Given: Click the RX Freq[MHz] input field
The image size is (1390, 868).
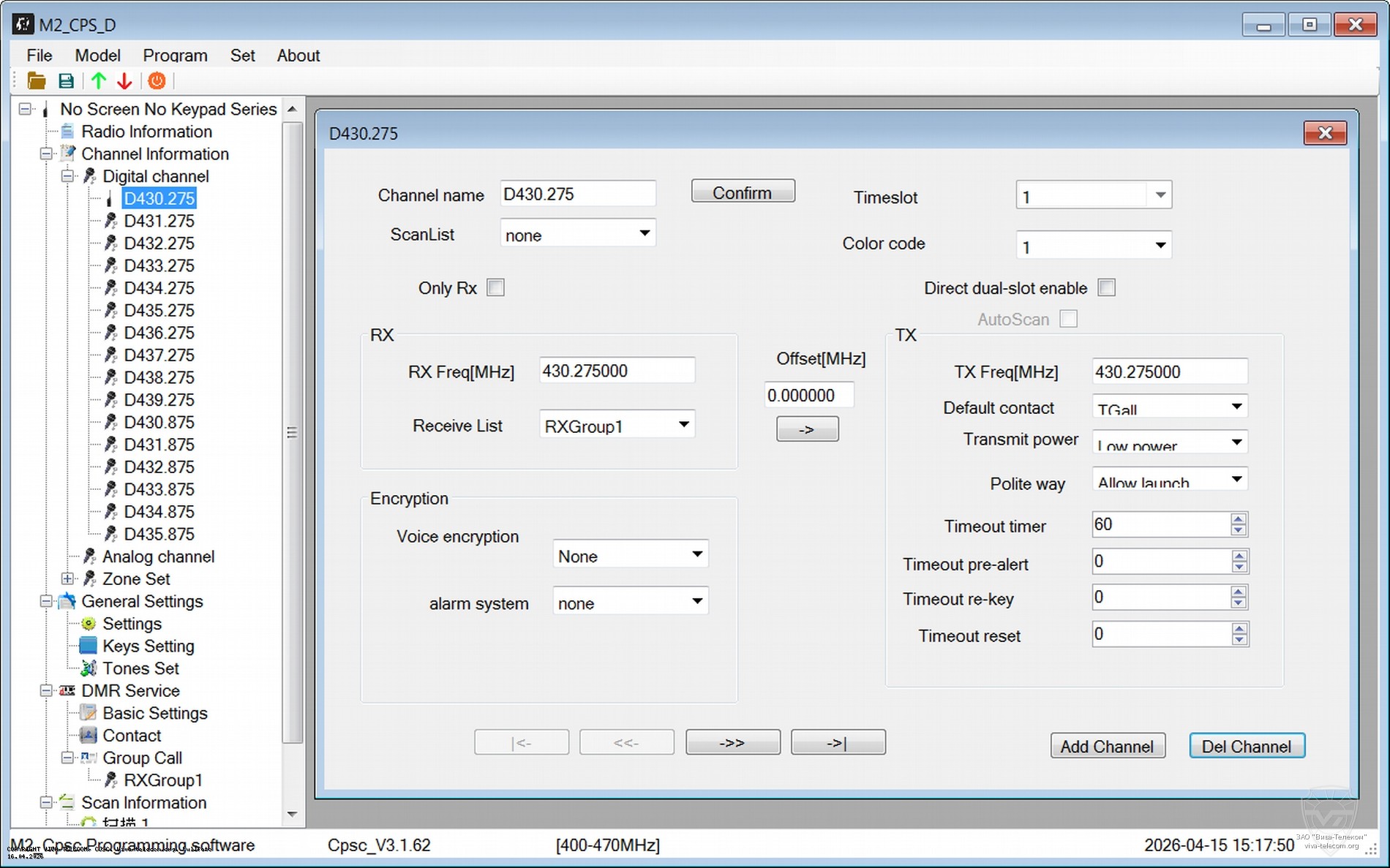Looking at the screenshot, I should pos(616,371).
